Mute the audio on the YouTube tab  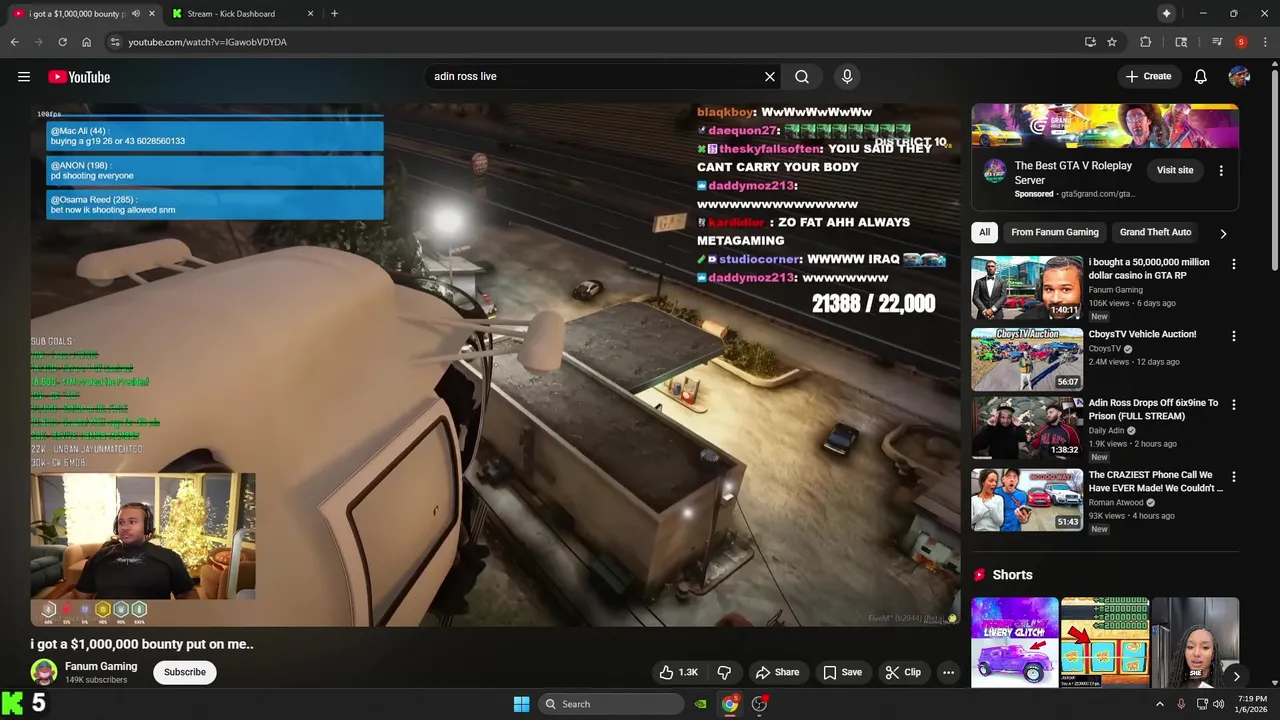point(136,14)
